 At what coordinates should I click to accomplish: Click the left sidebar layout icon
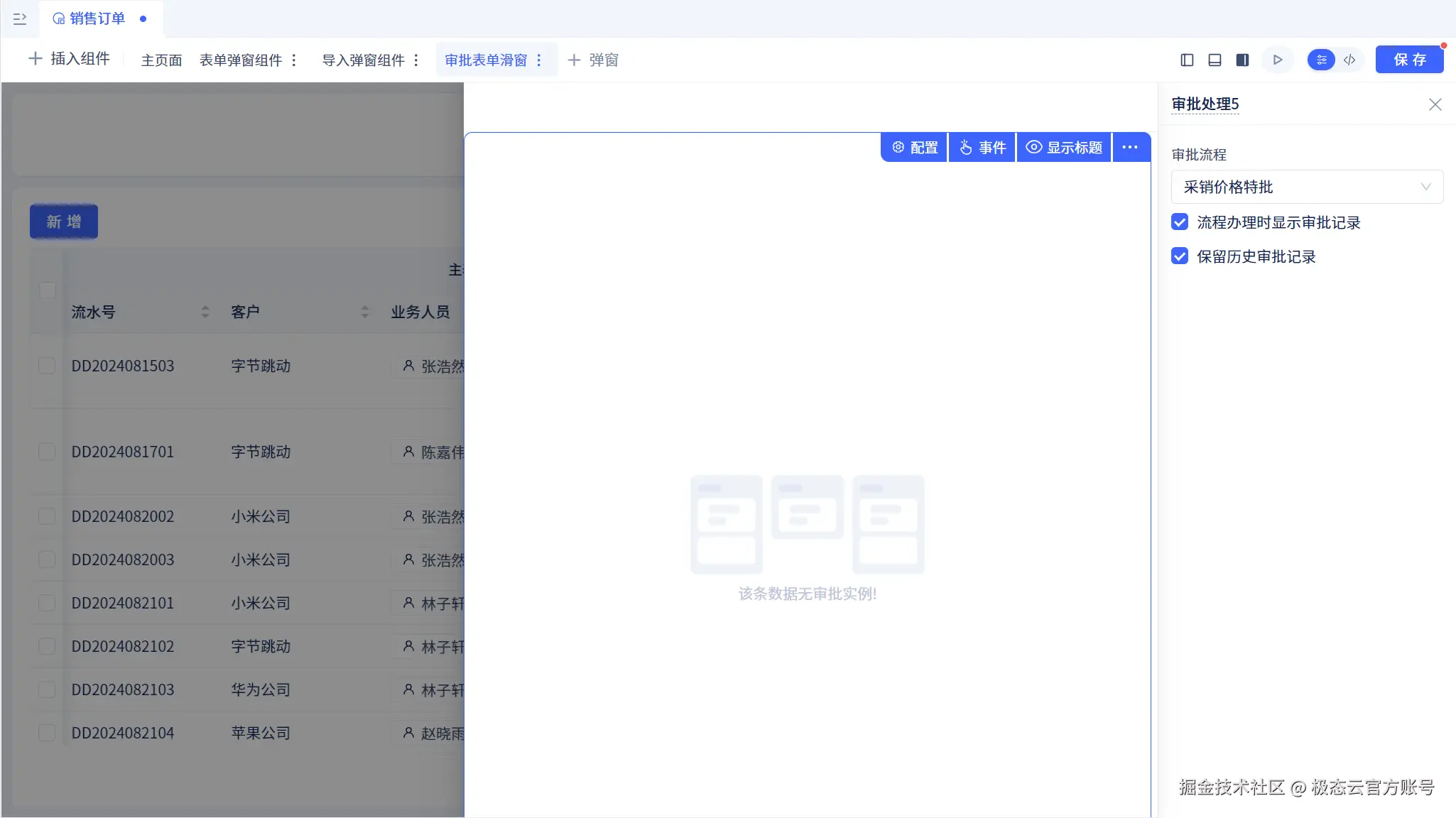pyautogui.click(x=1187, y=60)
